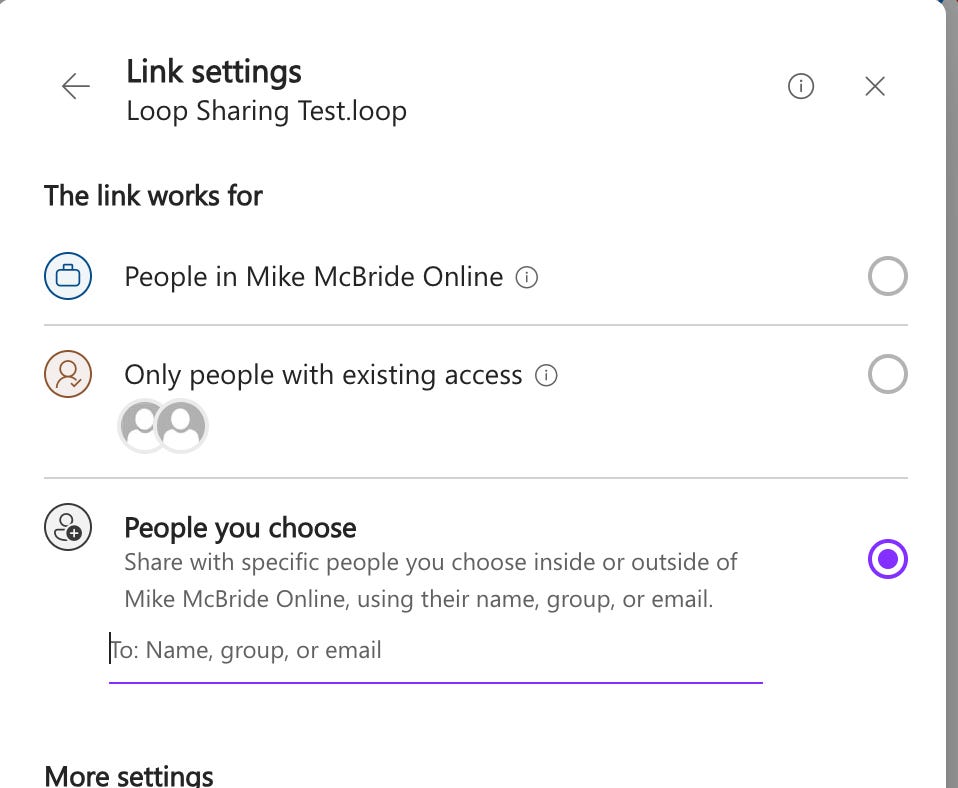Click the Link settings title
The height and width of the screenshot is (788, 958).
coord(214,71)
